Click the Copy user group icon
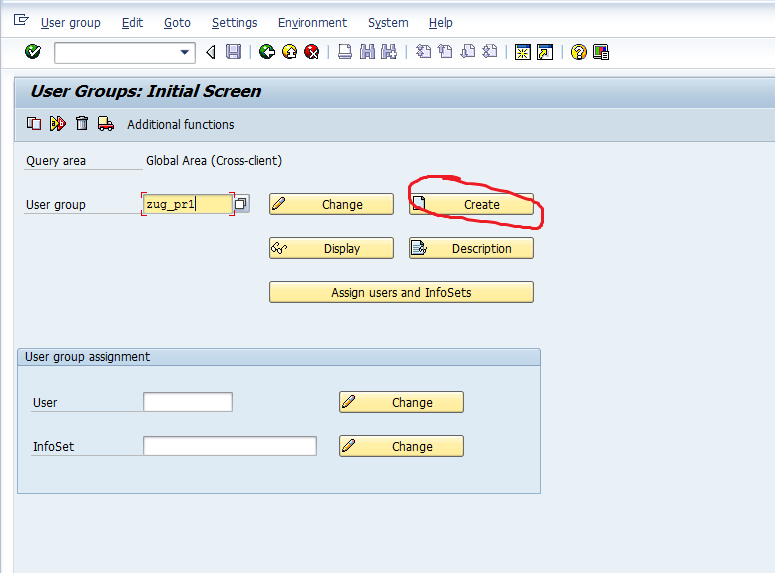The width and height of the screenshot is (775, 573). (x=34, y=124)
